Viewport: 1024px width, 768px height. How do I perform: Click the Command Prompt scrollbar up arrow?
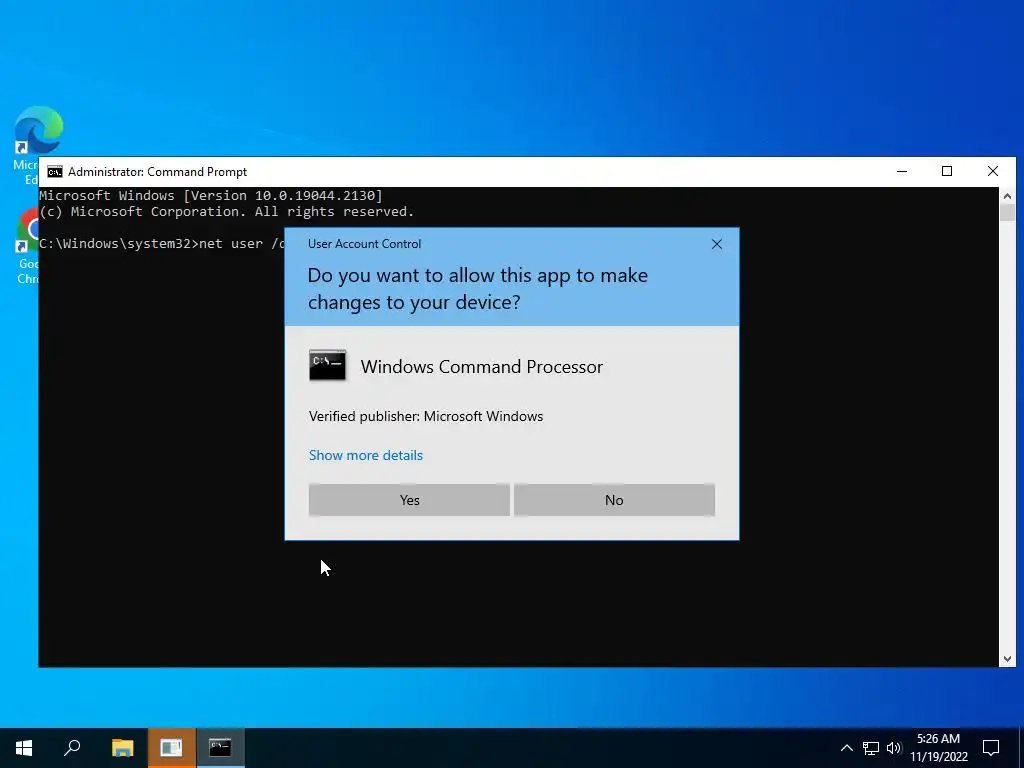[1007, 196]
